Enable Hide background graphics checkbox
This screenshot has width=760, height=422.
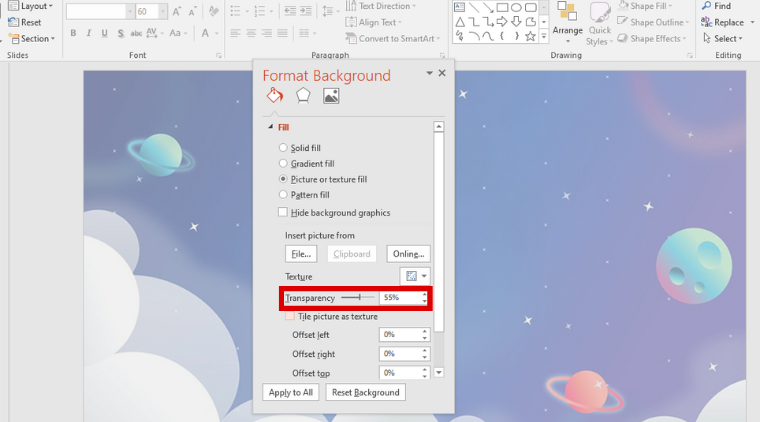click(x=283, y=212)
